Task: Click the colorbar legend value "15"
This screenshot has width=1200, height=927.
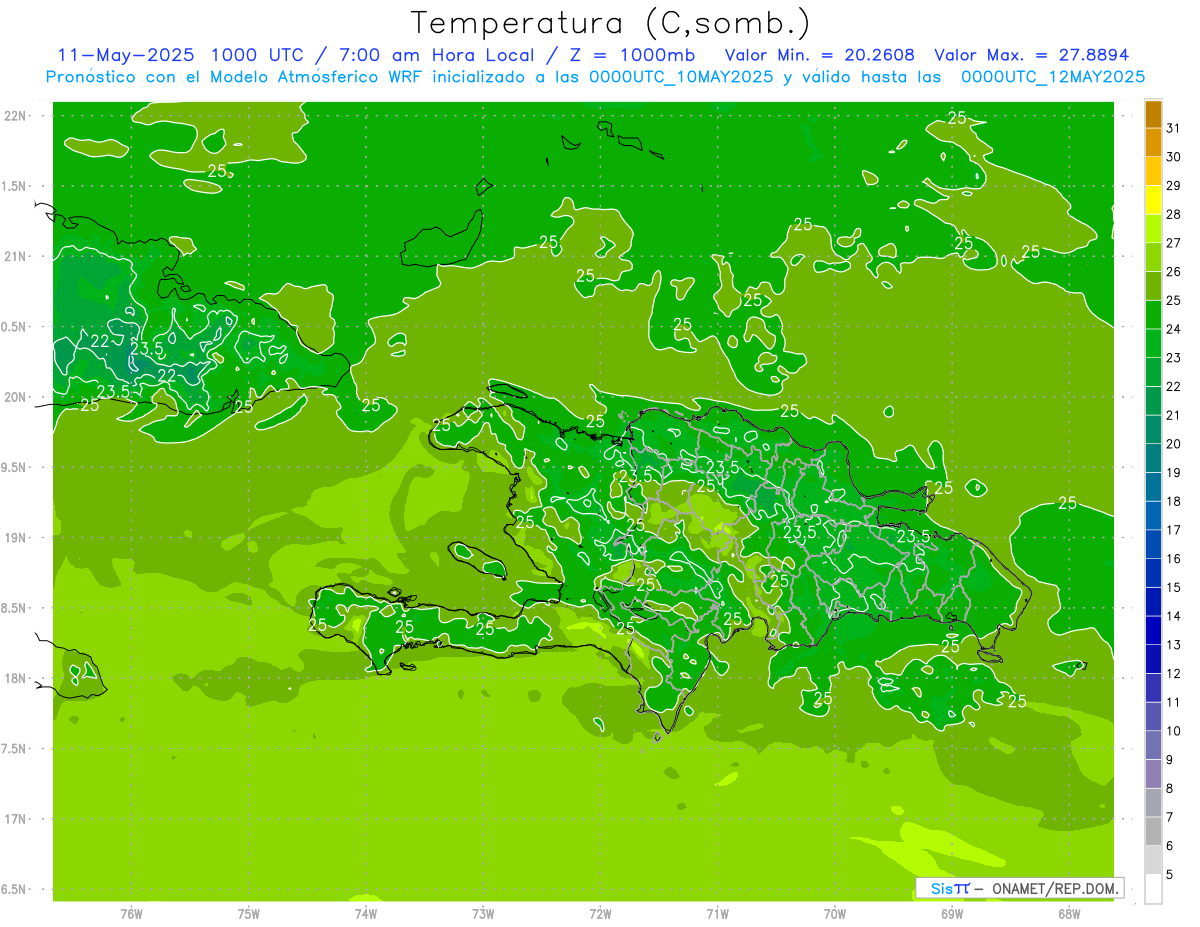Action: (1173, 588)
